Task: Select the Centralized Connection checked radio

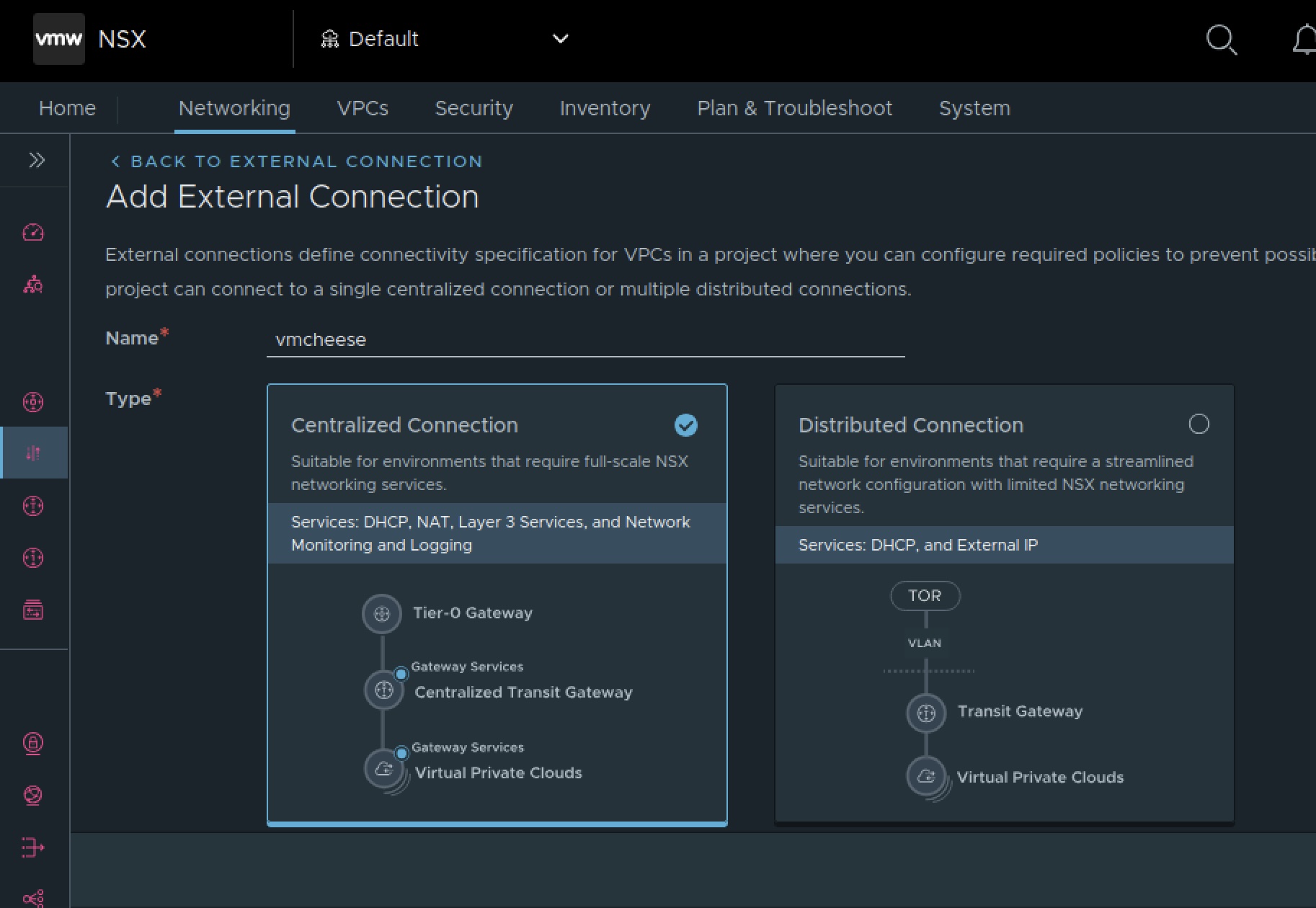Action: click(685, 425)
